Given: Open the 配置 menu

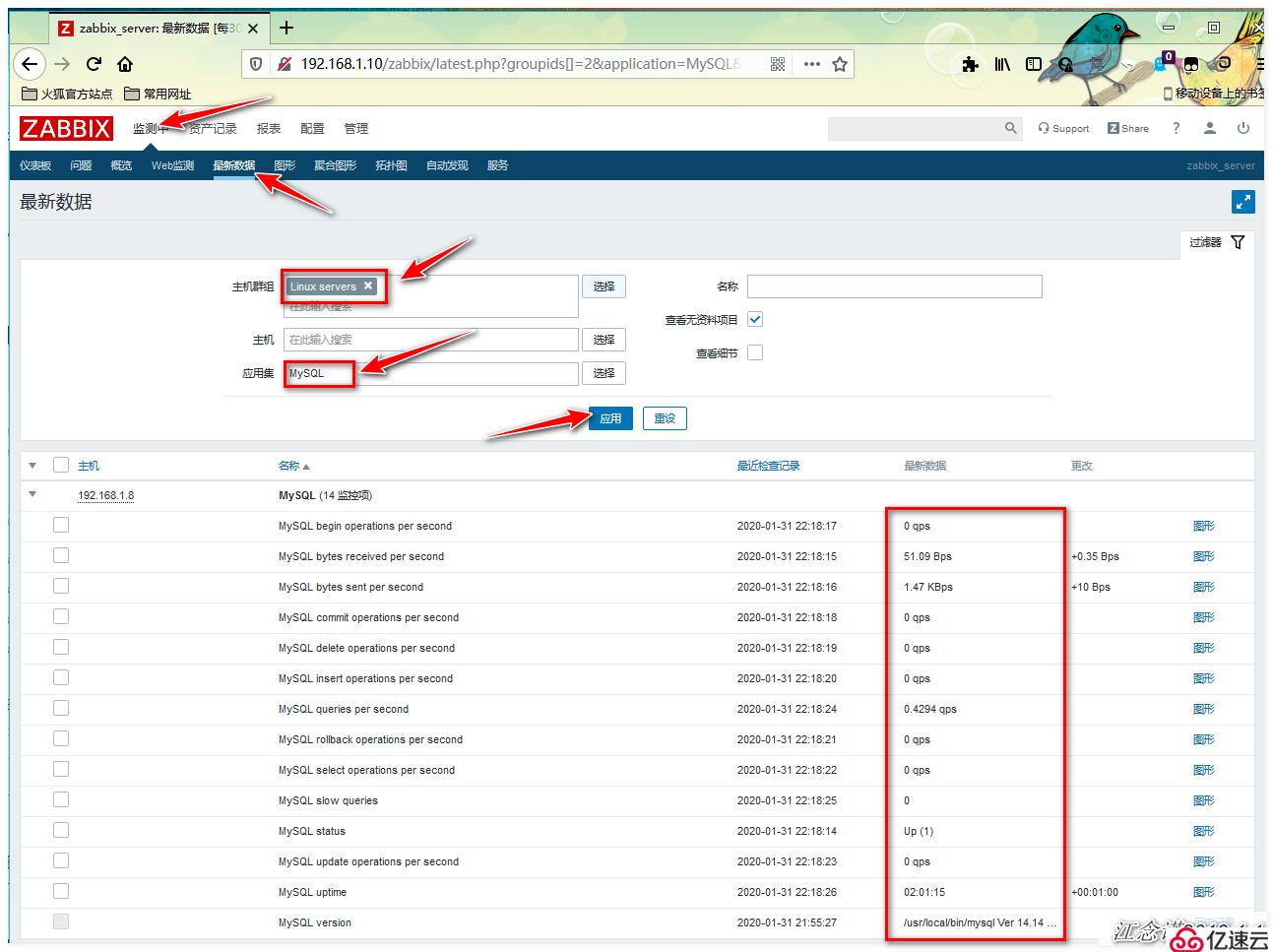Looking at the screenshot, I should [x=312, y=129].
